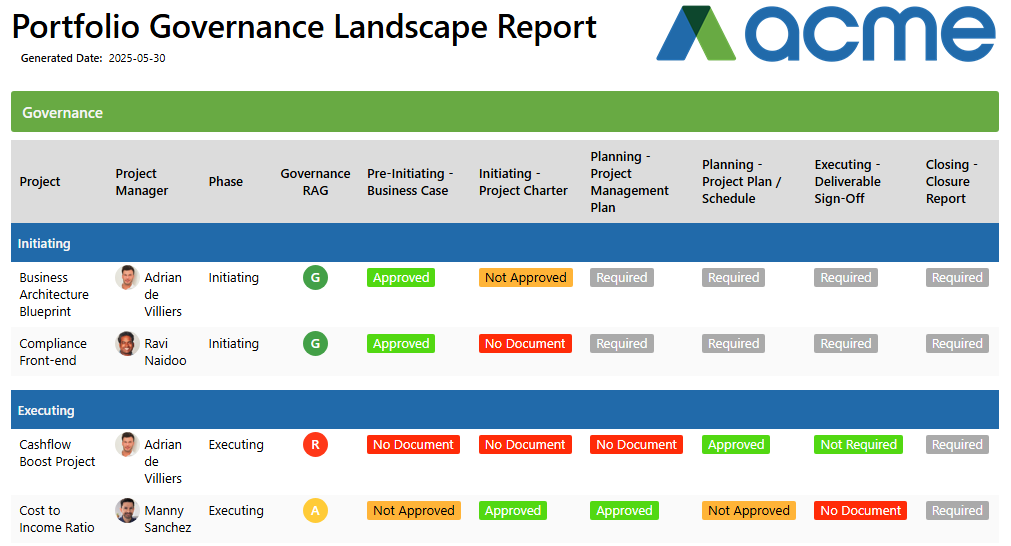Click No Document Project Management Plan badge for Cashflow Boost
This screenshot has height=546, width=1011.
[x=636, y=445]
